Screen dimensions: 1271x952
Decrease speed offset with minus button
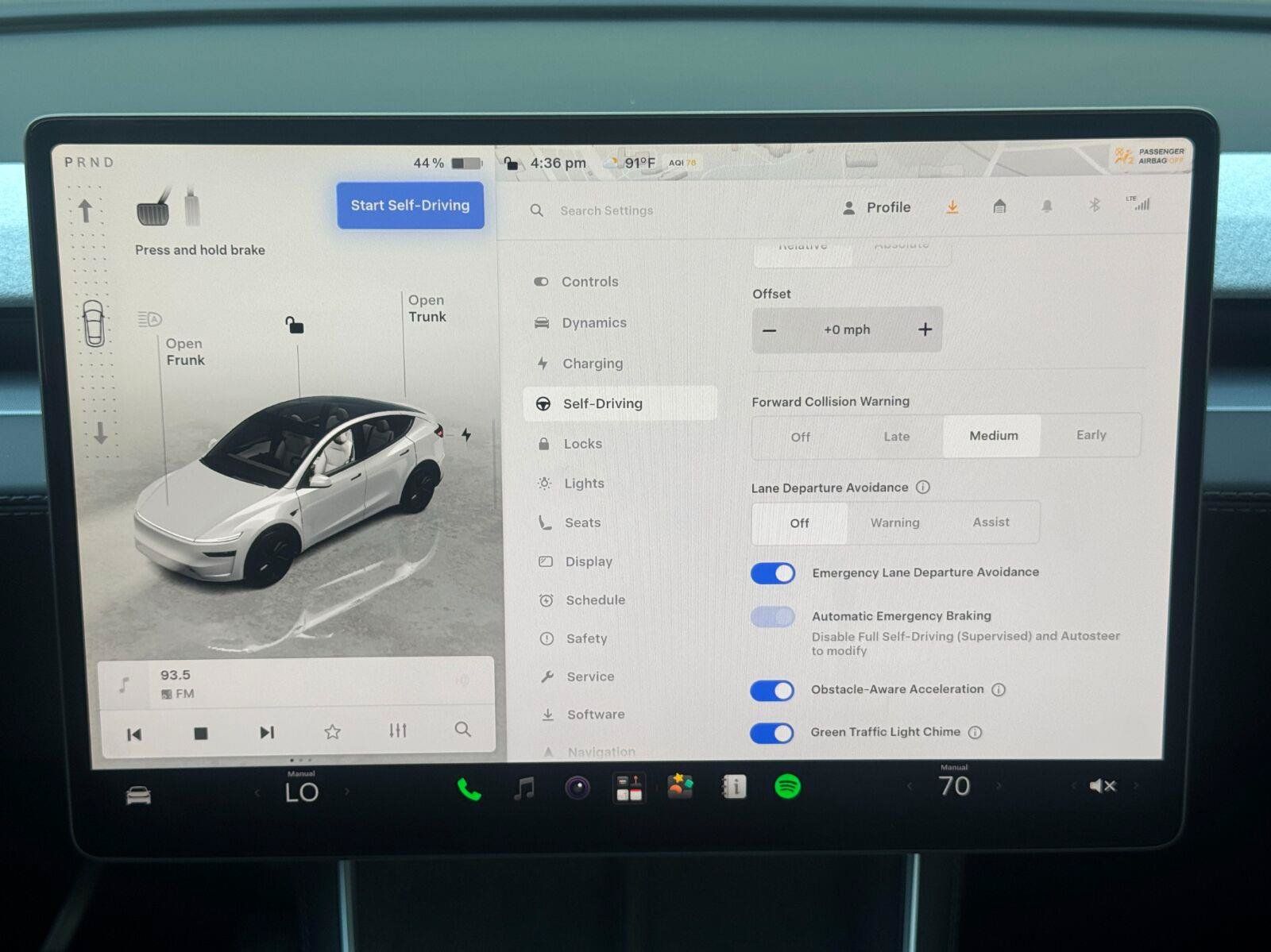tap(769, 330)
